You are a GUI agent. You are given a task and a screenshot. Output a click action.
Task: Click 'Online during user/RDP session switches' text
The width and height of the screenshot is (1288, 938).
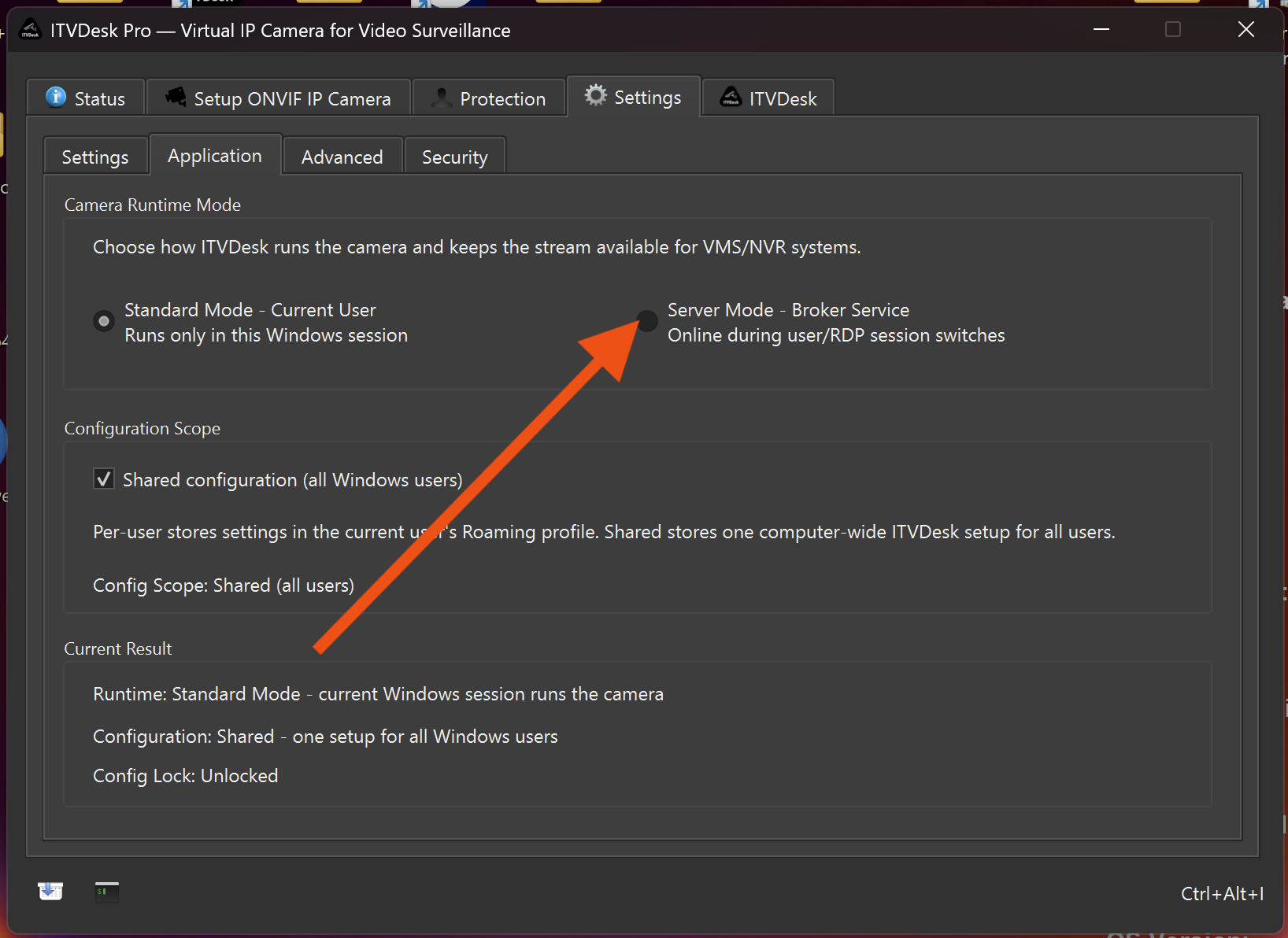[836, 335]
